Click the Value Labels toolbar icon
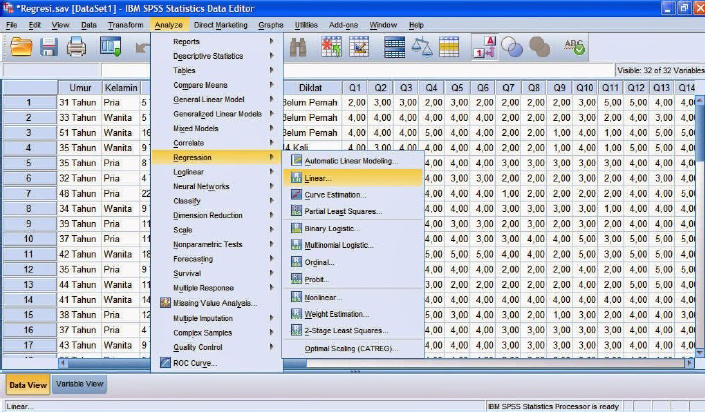This screenshot has height=412, width=705. pyautogui.click(x=484, y=47)
